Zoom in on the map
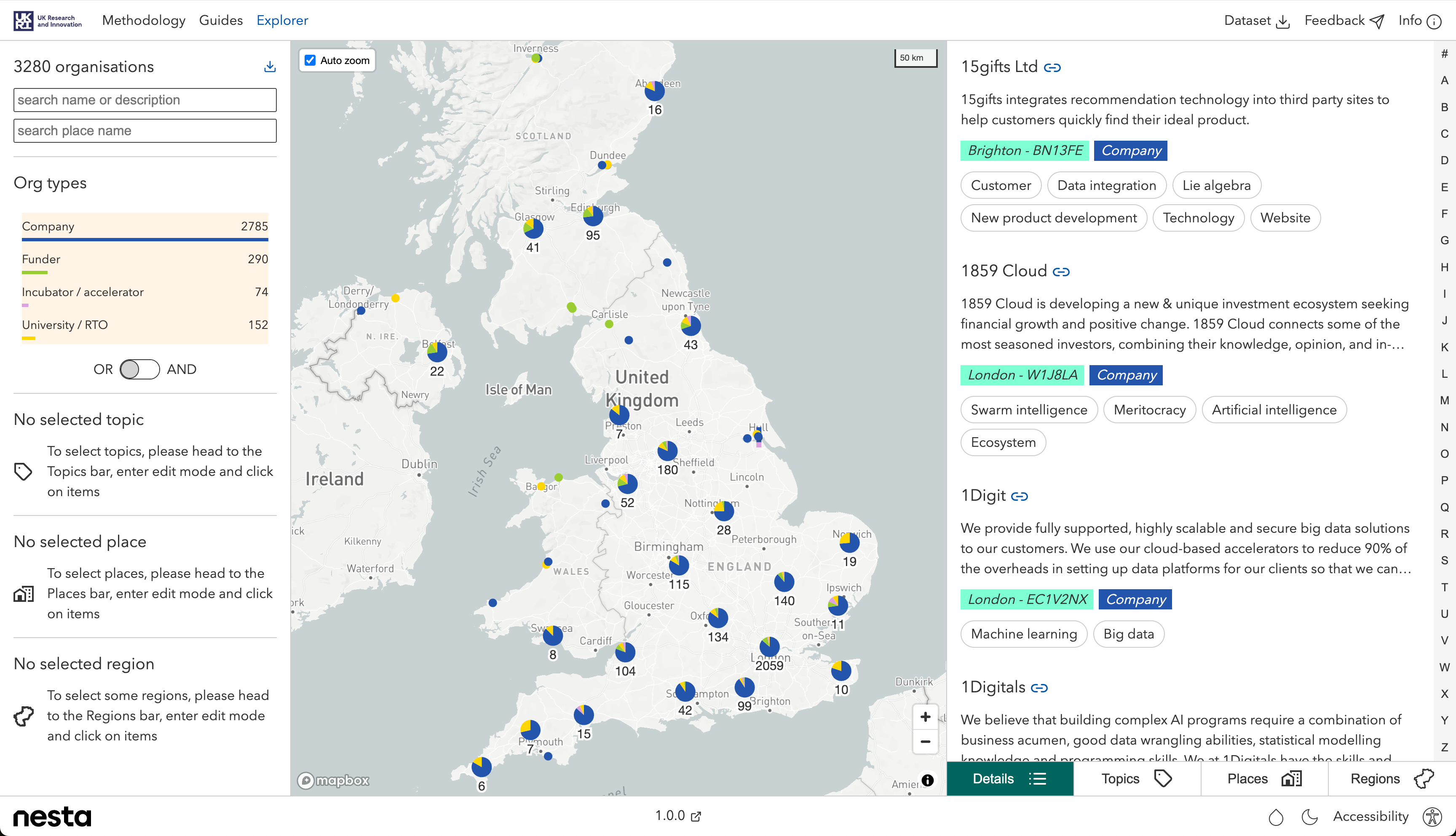1456x836 pixels. [925, 716]
